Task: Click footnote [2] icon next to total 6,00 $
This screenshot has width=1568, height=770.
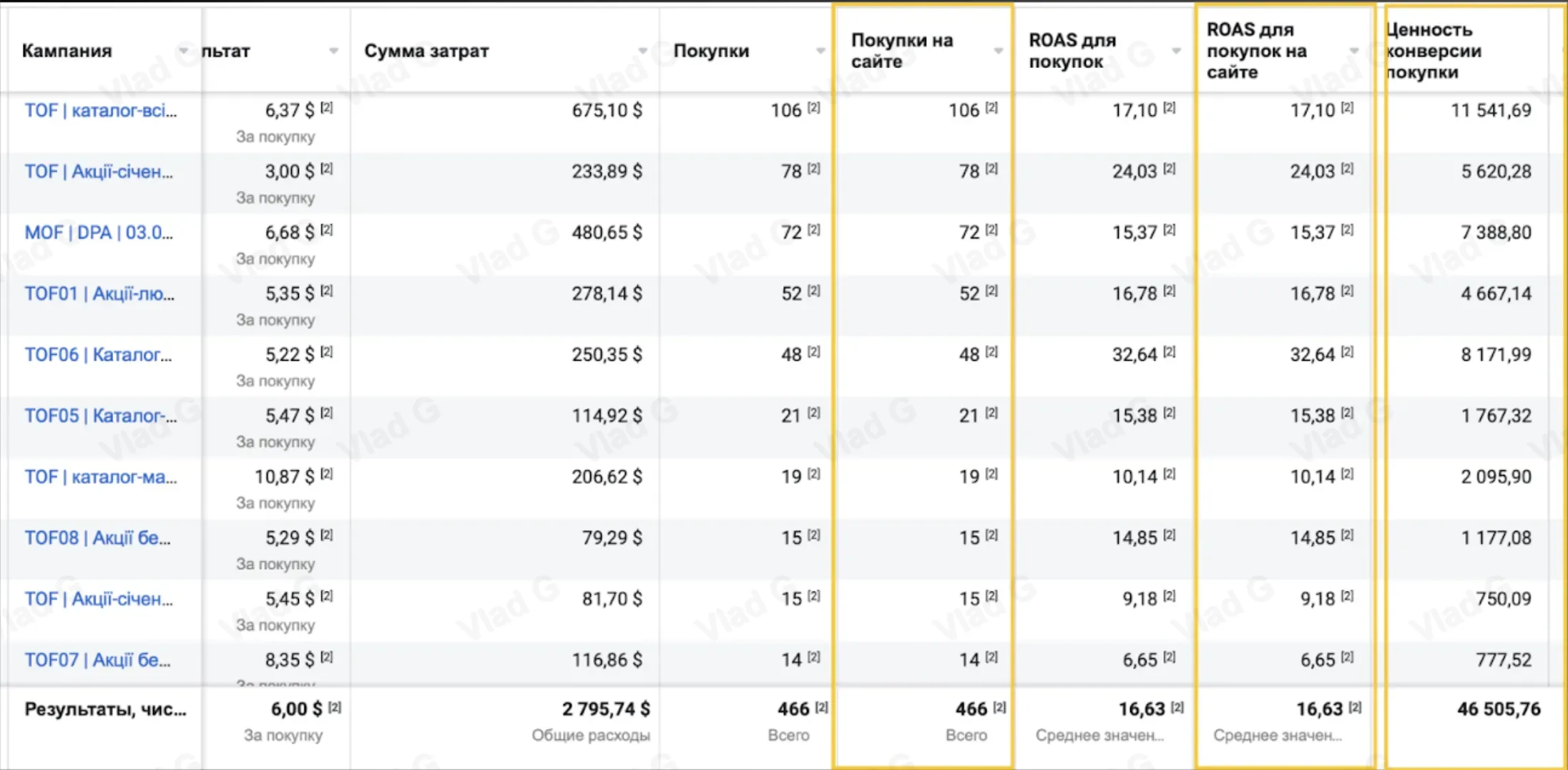Action: 335,707
